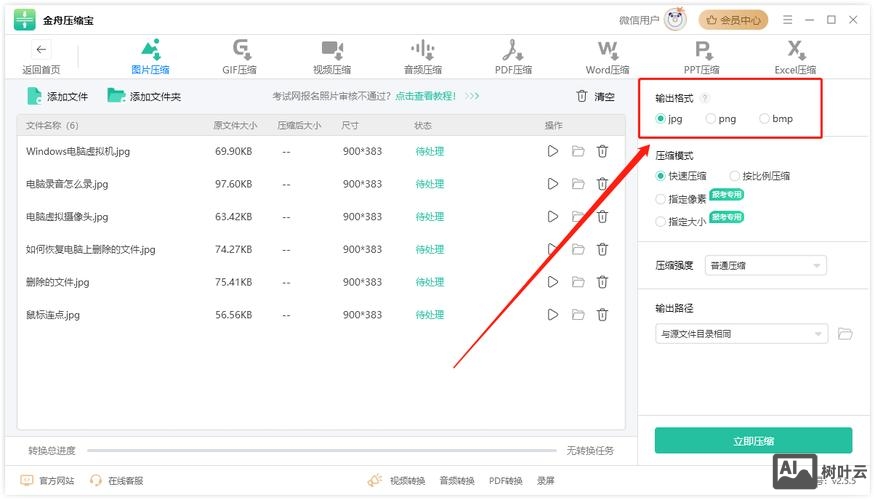This screenshot has width=875, height=500.
Task: Choose 按比例压缩 compression mode
Action: click(x=734, y=176)
